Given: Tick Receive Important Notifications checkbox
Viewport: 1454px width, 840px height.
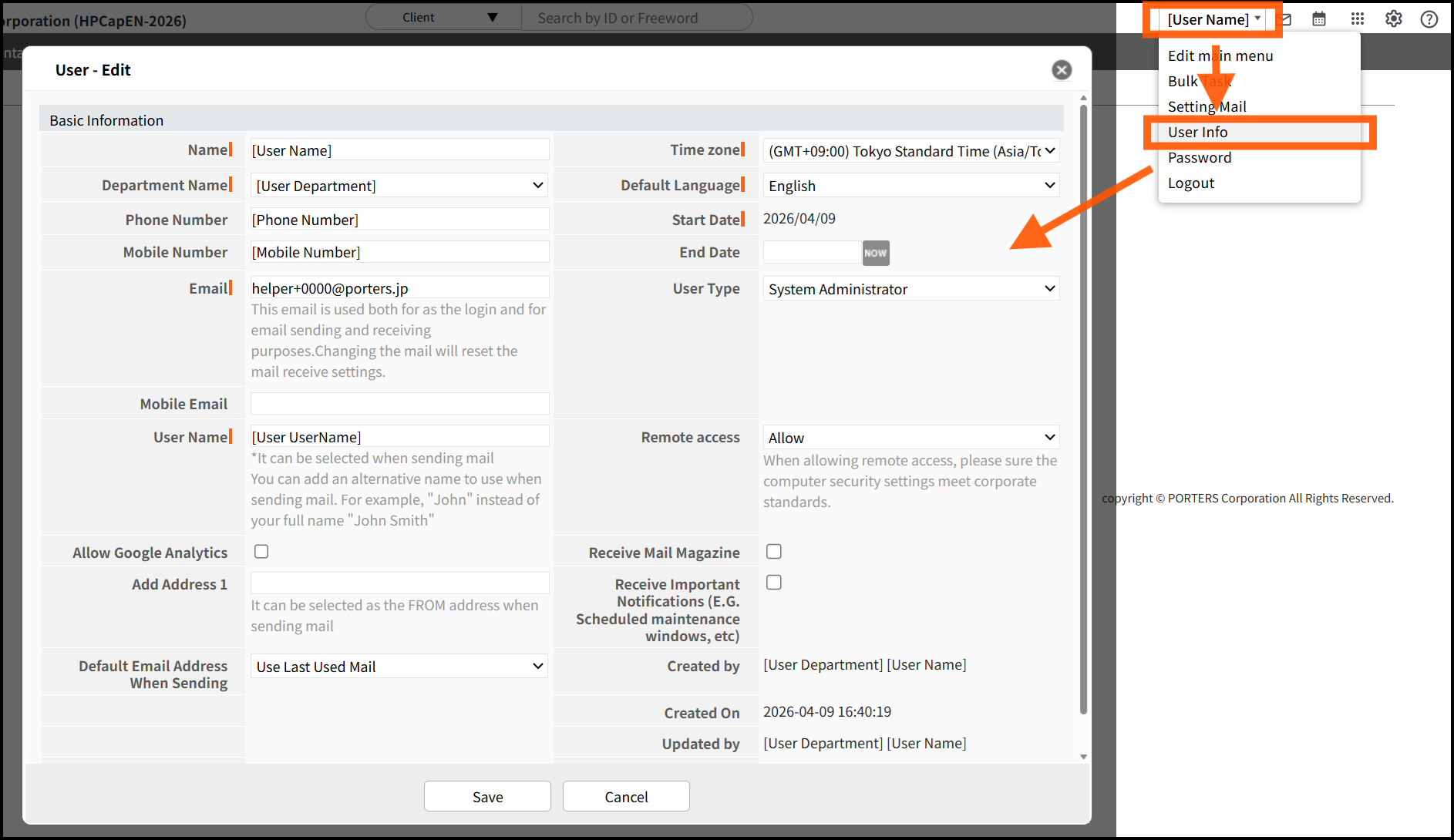Looking at the screenshot, I should (x=774, y=583).
